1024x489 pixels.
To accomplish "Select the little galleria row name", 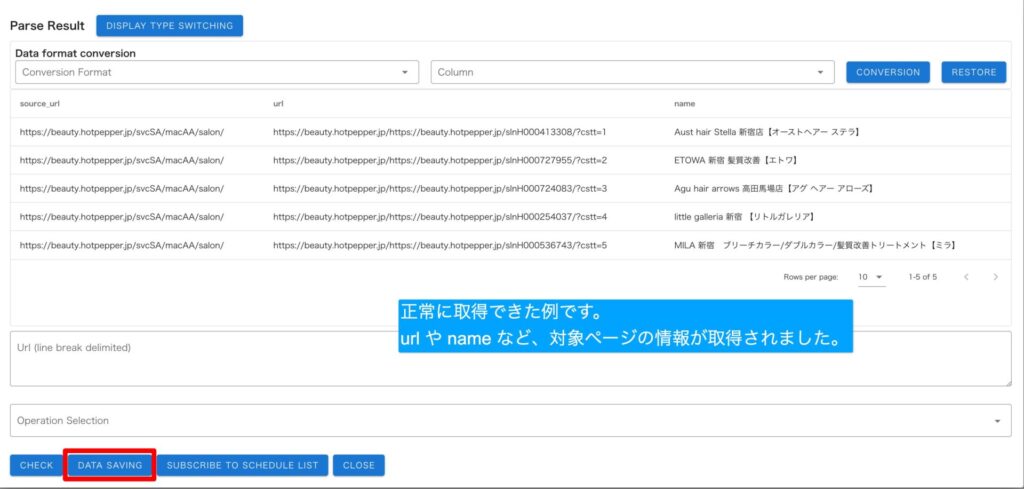I will [745, 217].
